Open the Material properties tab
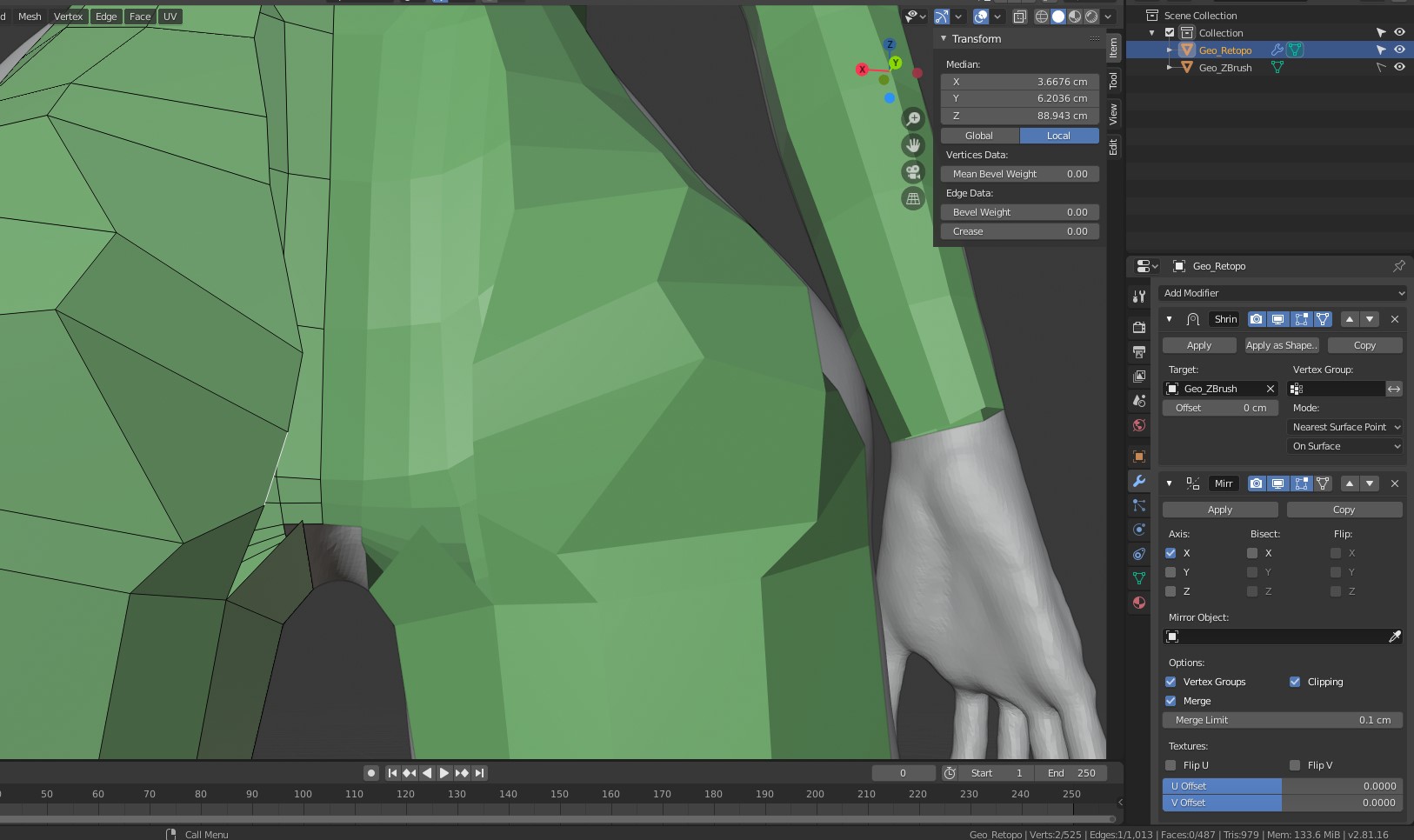 (1139, 603)
